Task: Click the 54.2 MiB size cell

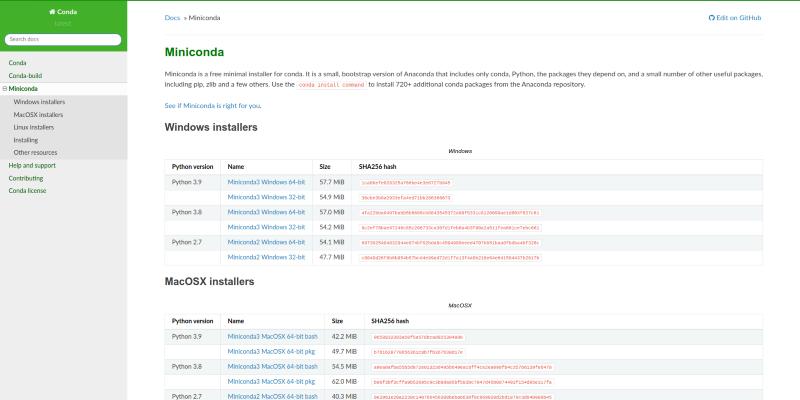Action: coord(332,227)
